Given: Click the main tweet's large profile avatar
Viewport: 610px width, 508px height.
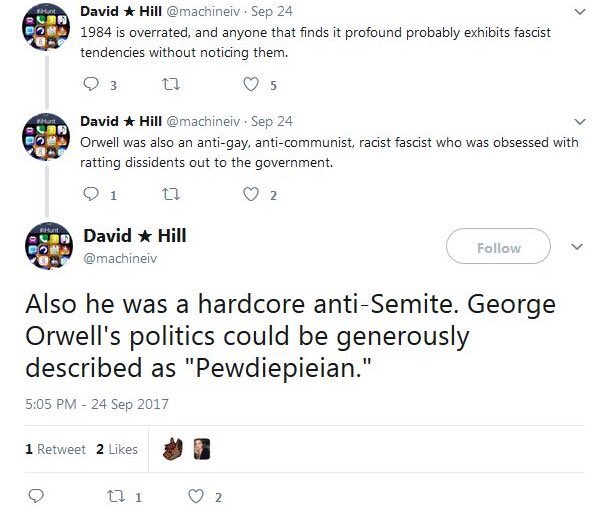Looking at the screenshot, I should 46,246.
